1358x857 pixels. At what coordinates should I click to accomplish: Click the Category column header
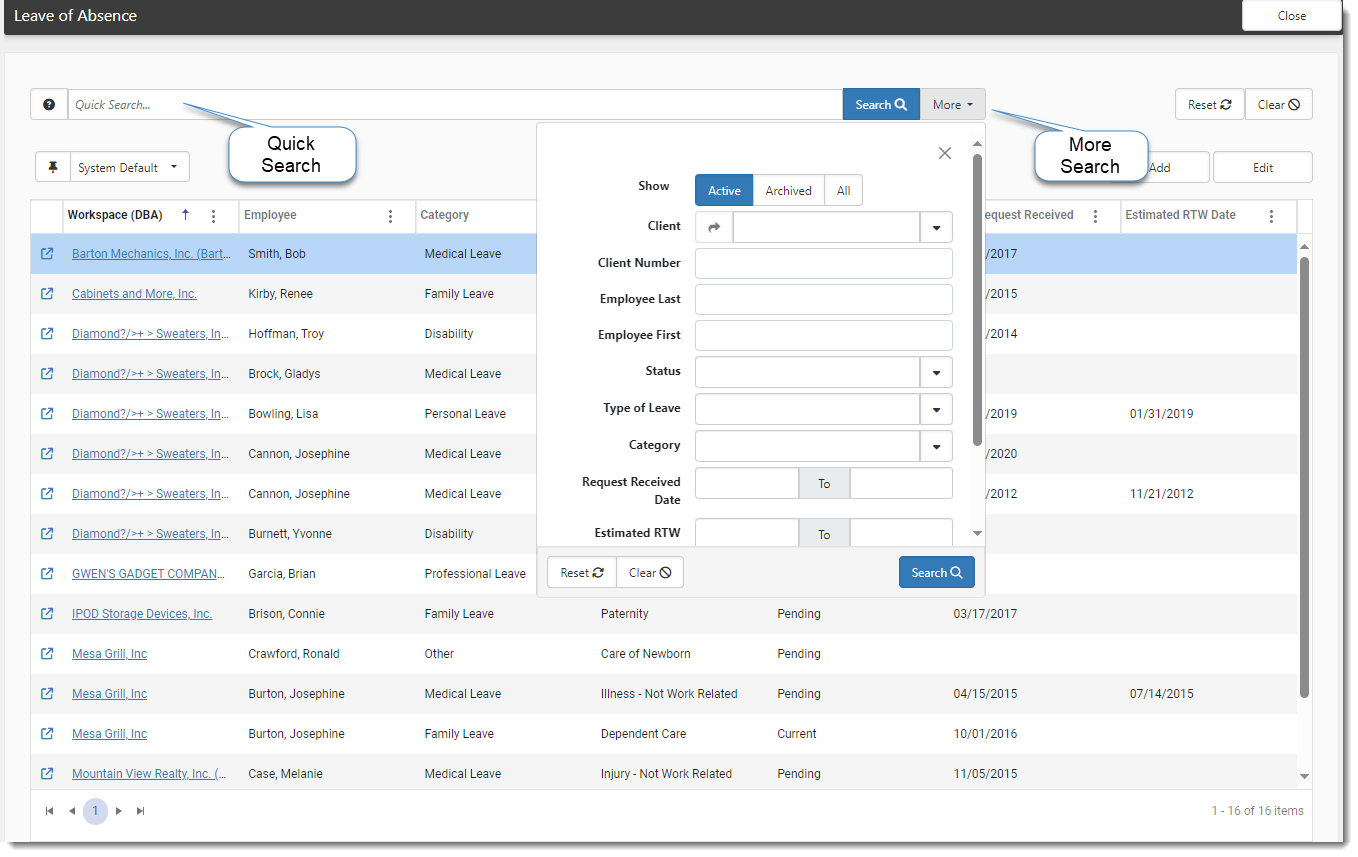tap(444, 215)
